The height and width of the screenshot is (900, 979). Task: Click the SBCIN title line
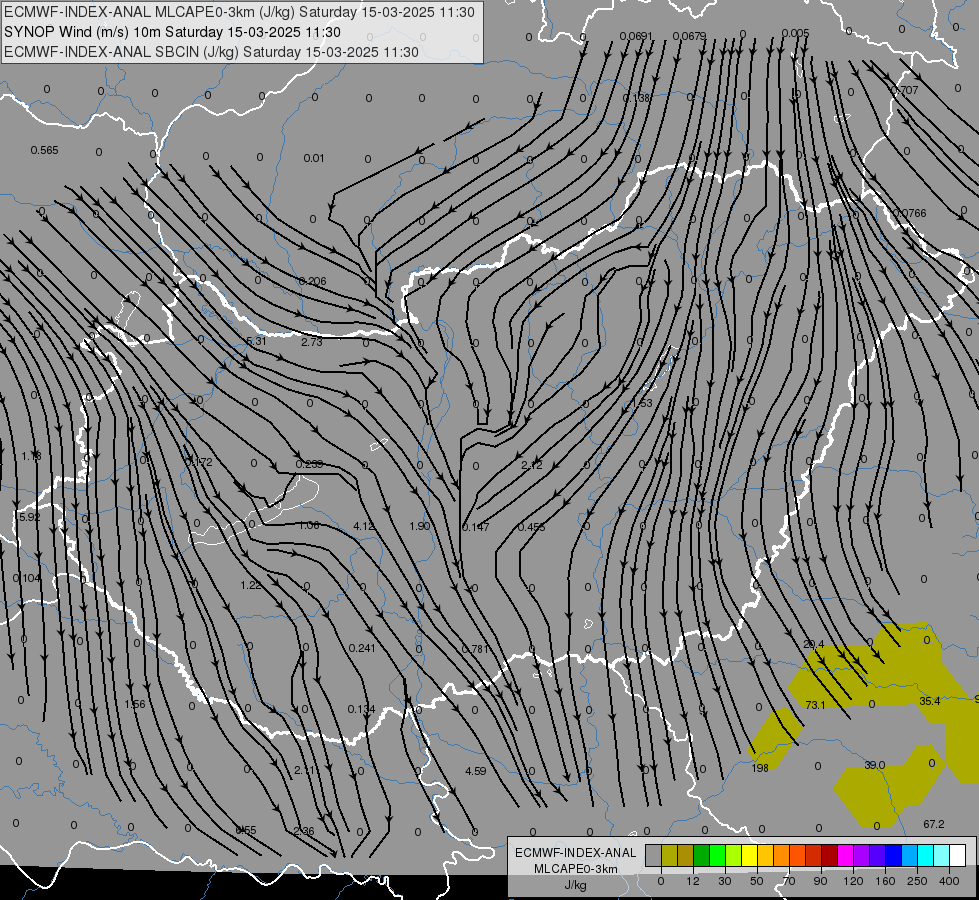click(211, 52)
